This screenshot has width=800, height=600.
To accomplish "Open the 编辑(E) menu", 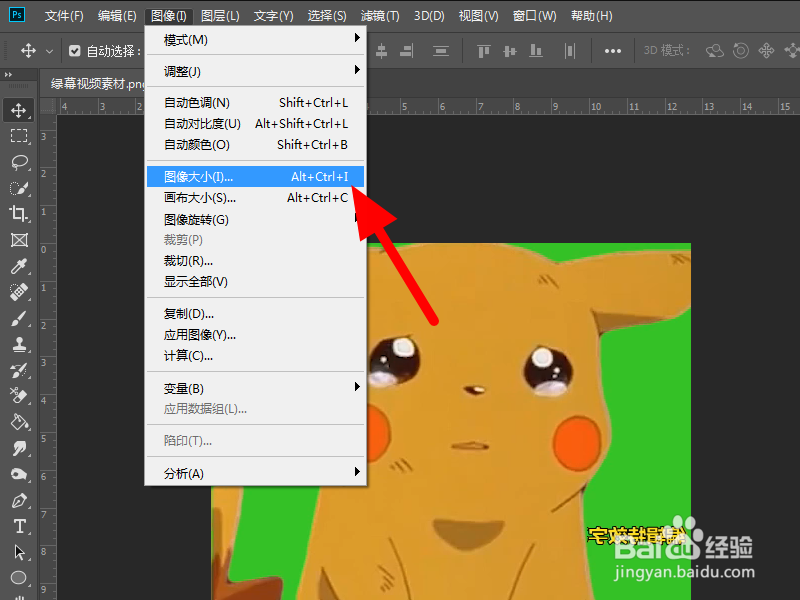I will tap(117, 16).
